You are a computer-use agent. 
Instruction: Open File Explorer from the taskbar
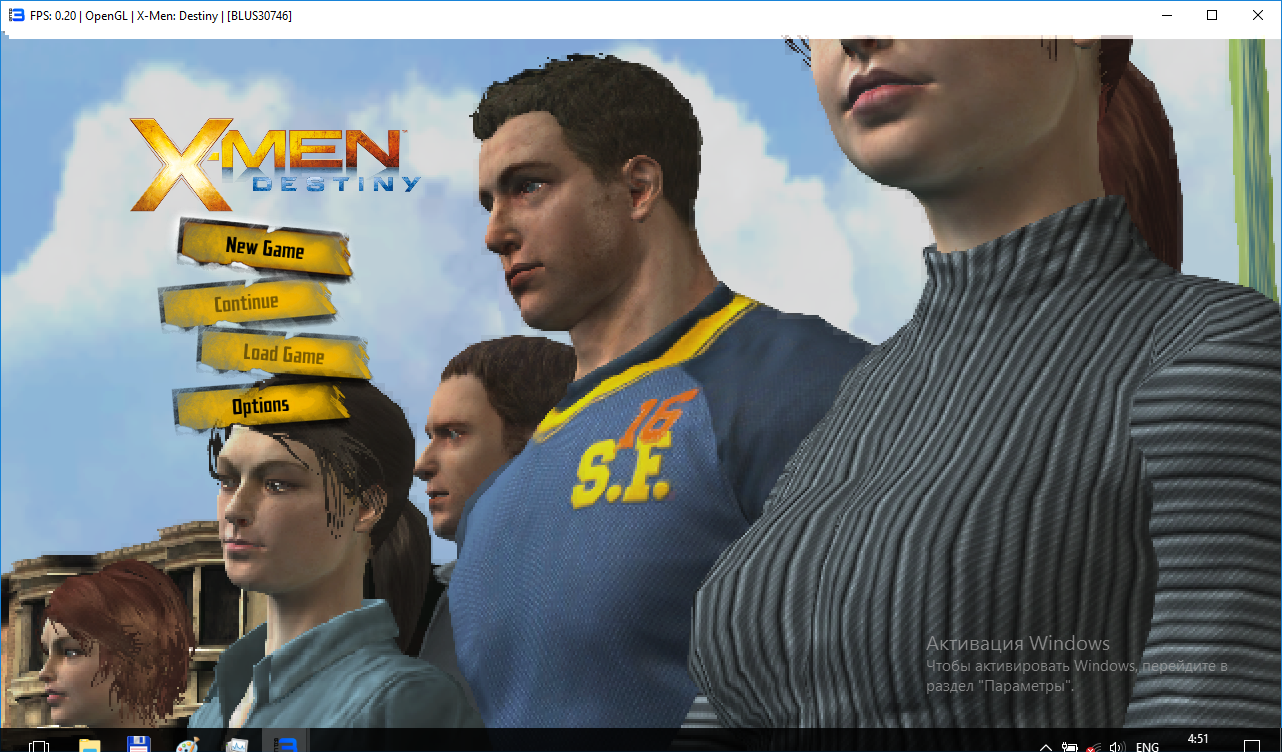tap(90, 746)
